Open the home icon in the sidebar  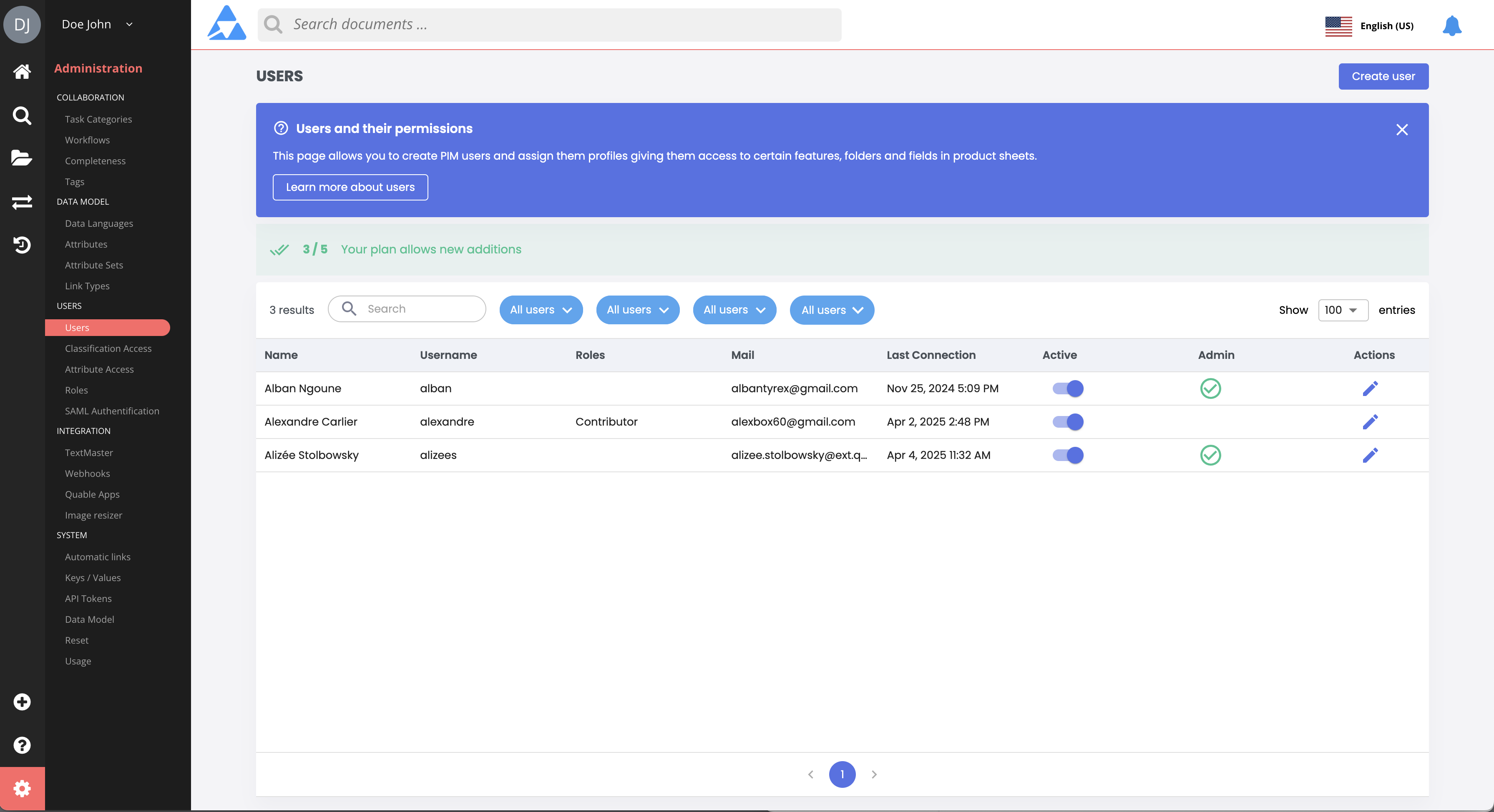[x=22, y=71]
